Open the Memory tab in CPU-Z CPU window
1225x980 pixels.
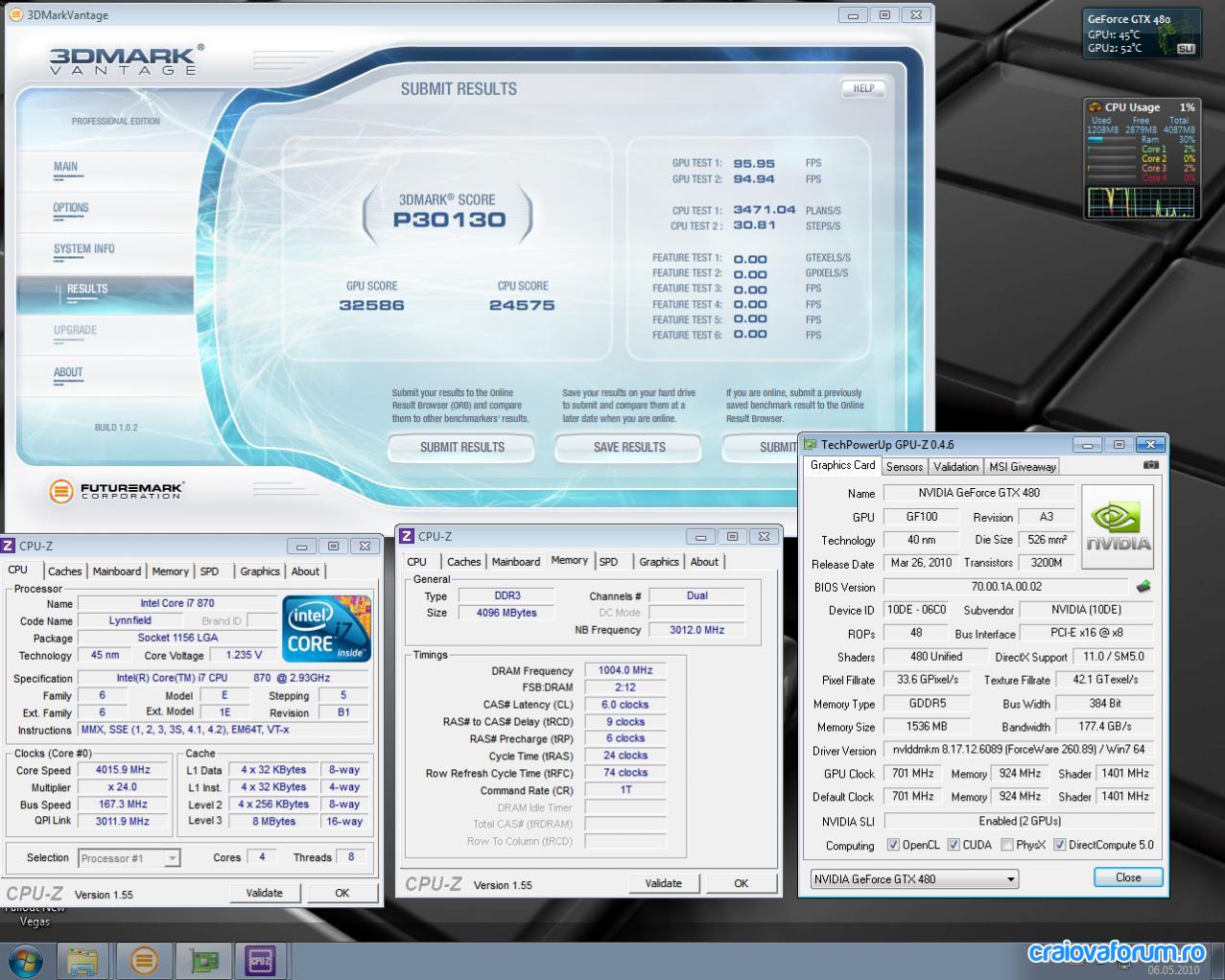[170, 572]
